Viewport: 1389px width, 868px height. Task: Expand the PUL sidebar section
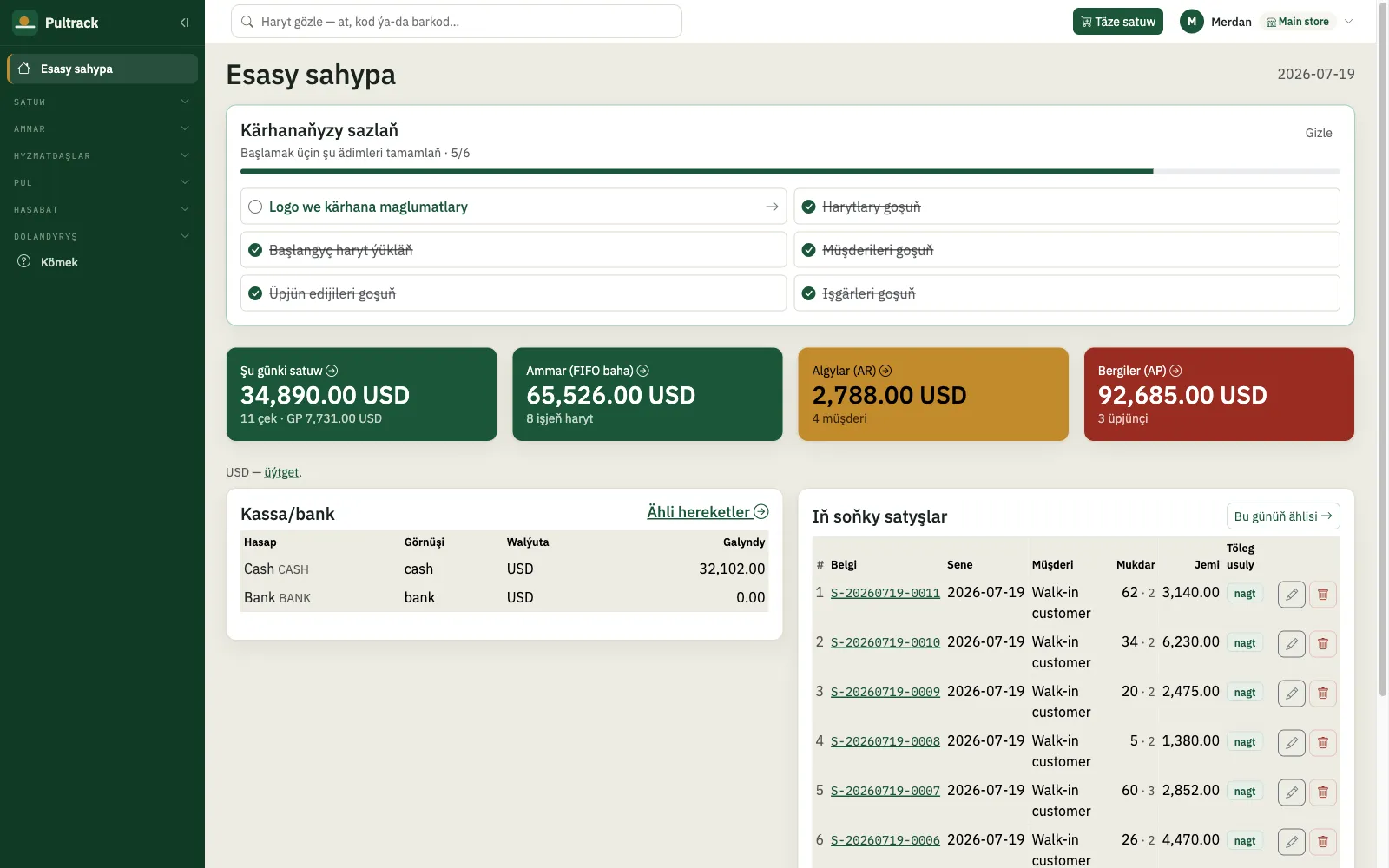coord(102,182)
